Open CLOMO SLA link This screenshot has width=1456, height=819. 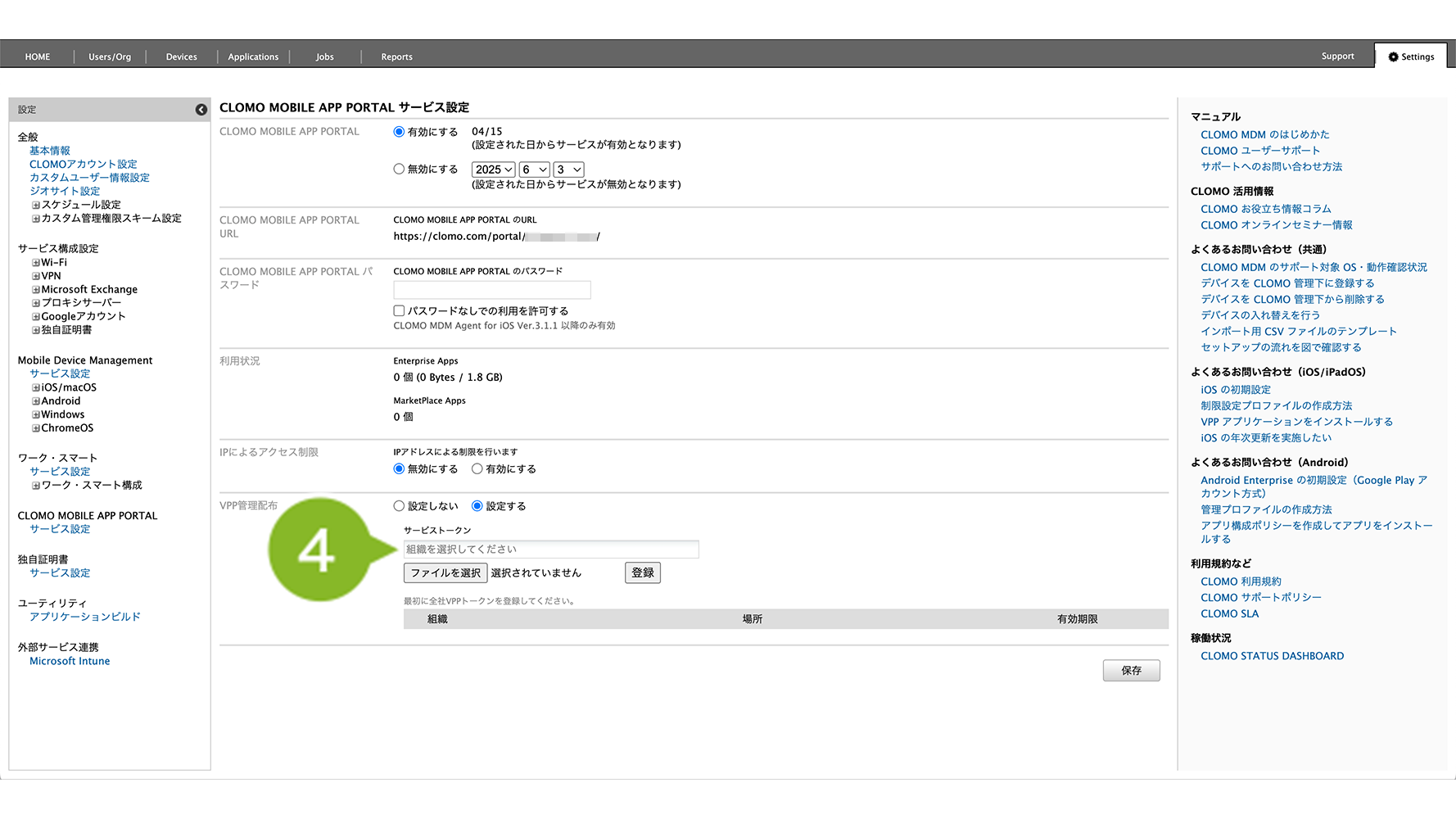pos(1229,614)
